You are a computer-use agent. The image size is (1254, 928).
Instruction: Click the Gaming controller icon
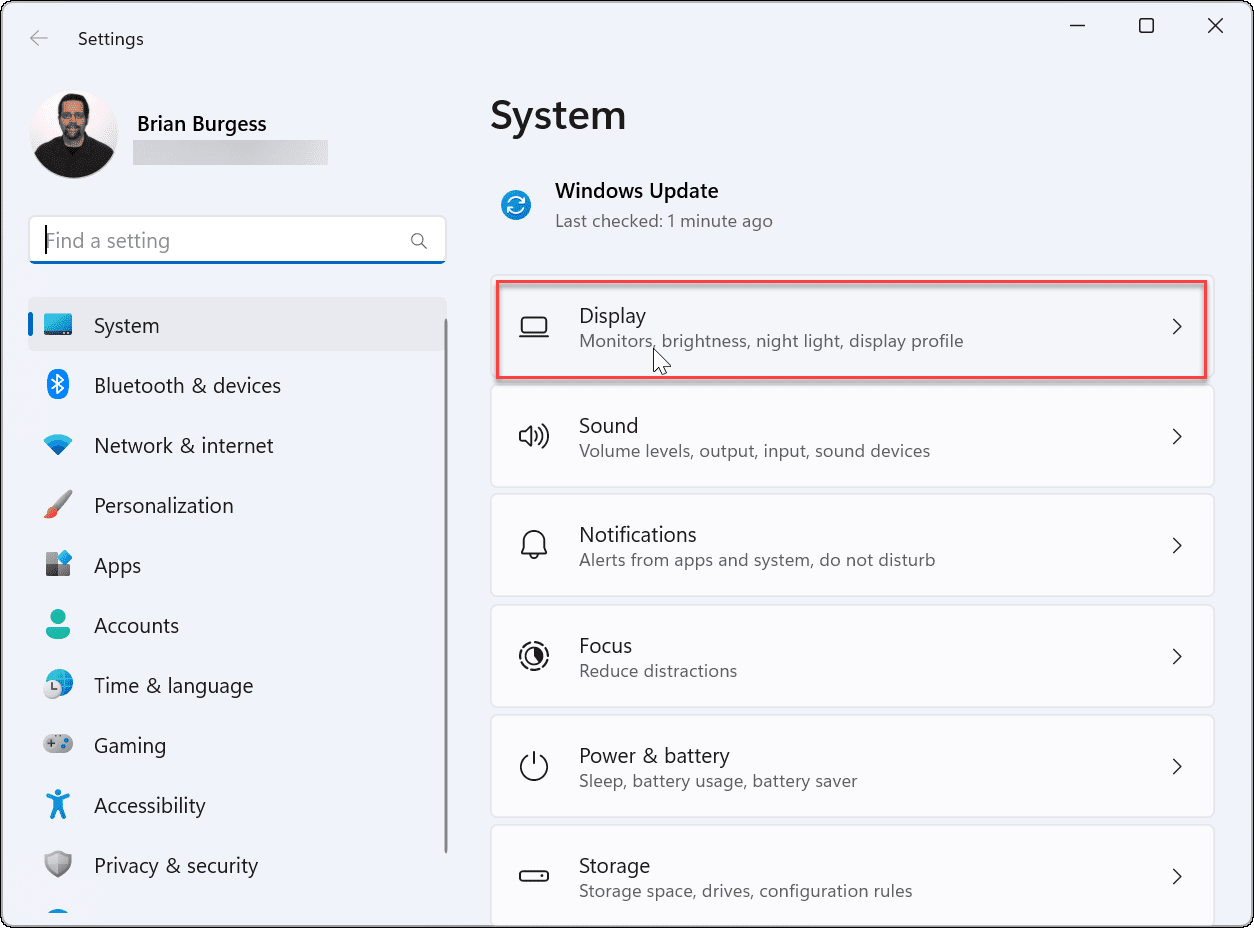[x=58, y=745]
